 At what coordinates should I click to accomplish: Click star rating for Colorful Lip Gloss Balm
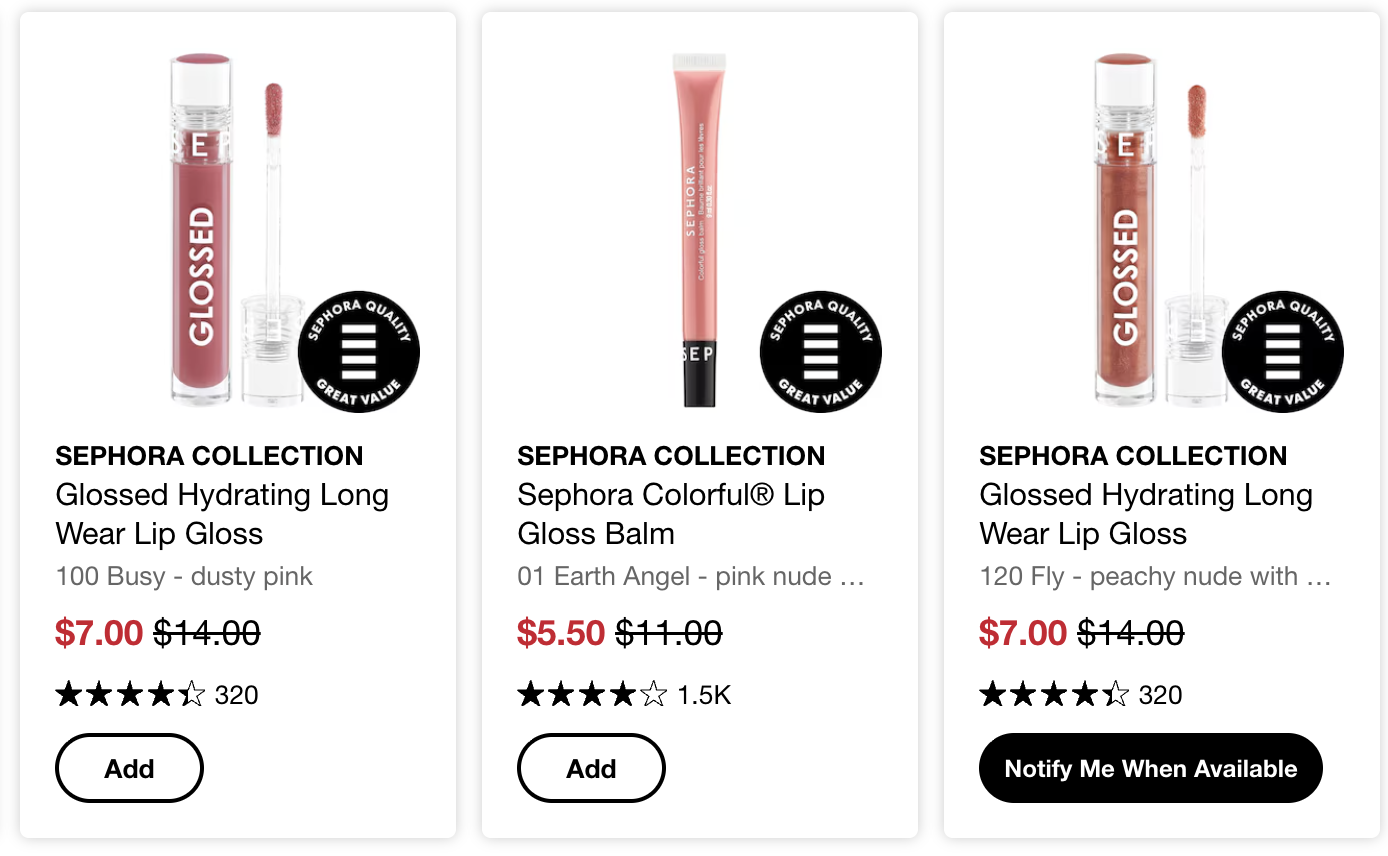[592, 694]
